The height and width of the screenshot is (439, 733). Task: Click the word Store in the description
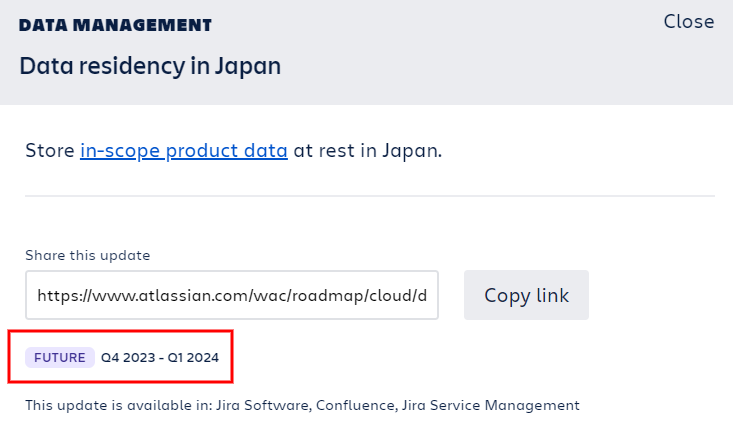pyautogui.click(x=50, y=151)
